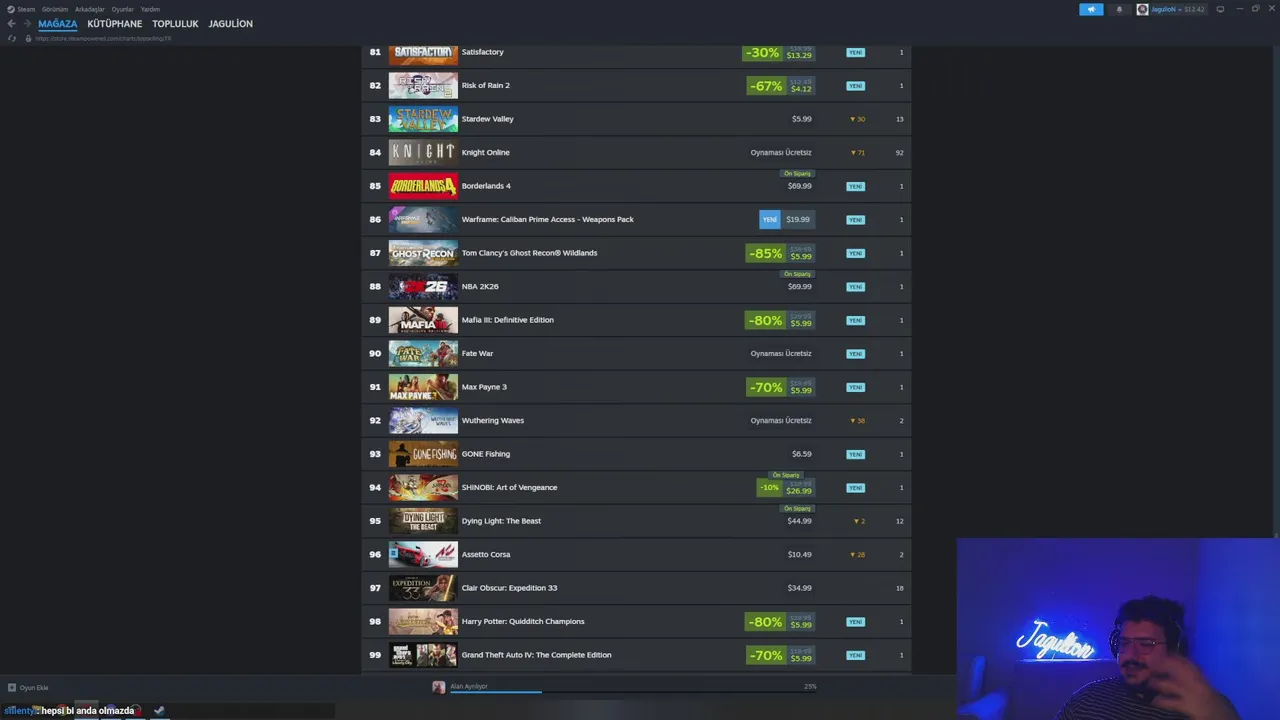Open the Grand Theft Auto IV thumbnail
Screen dimensions: 1280x720
pyautogui.click(x=423, y=655)
